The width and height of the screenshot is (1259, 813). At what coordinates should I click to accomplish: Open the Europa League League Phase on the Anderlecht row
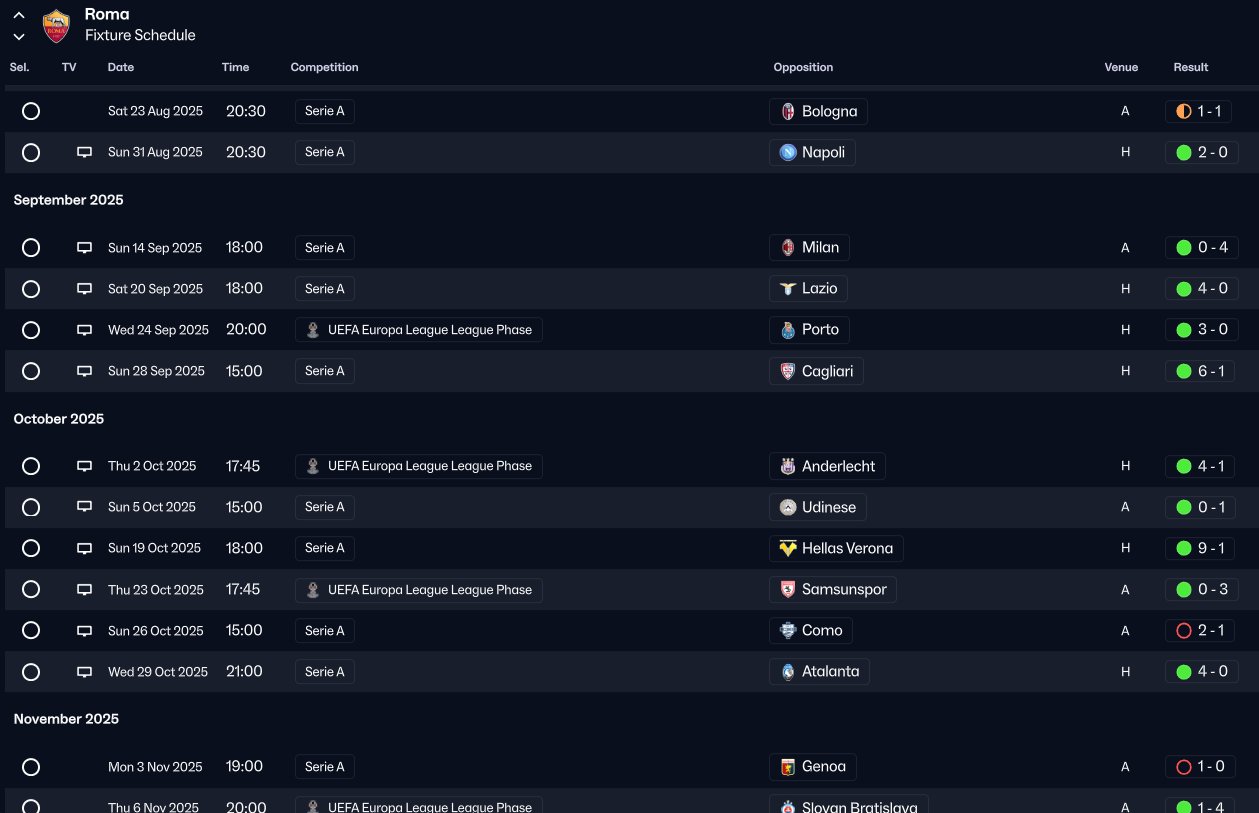coord(419,466)
